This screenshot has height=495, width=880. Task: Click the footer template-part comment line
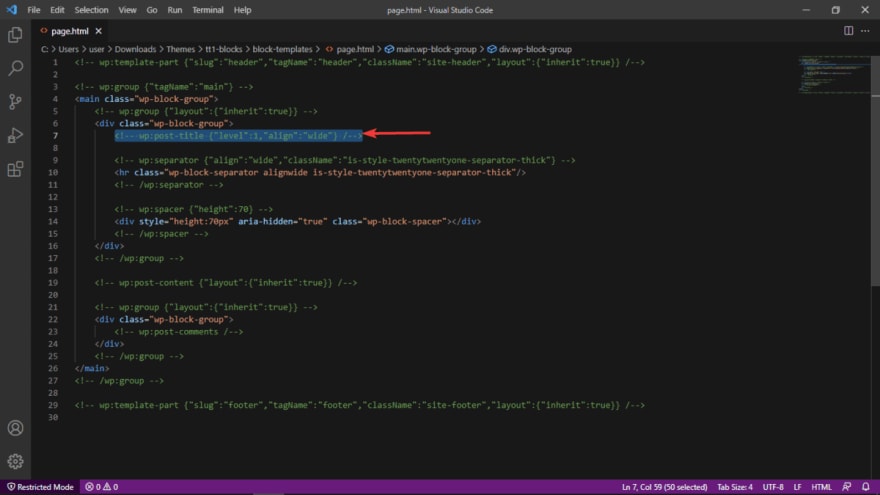(x=360, y=405)
